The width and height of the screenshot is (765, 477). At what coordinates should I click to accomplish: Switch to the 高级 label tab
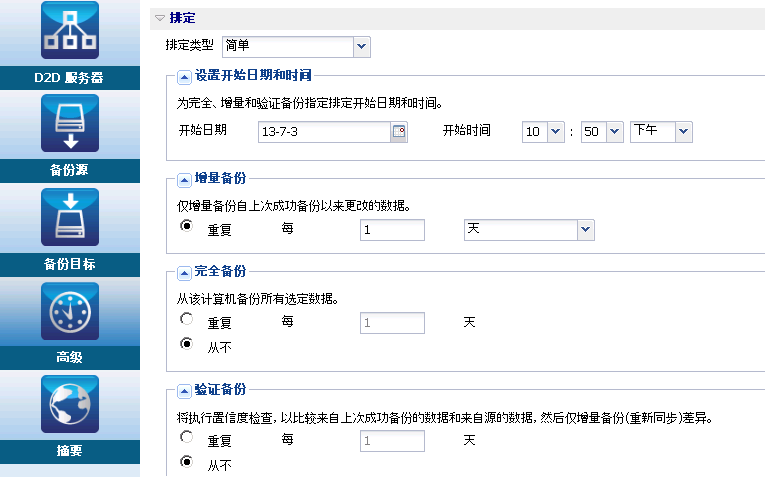click(x=70, y=358)
